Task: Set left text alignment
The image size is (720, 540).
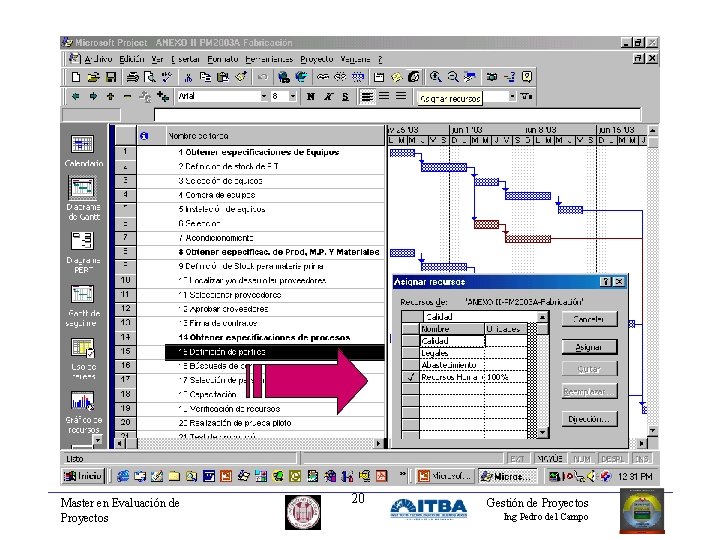Action: pyautogui.click(x=367, y=96)
